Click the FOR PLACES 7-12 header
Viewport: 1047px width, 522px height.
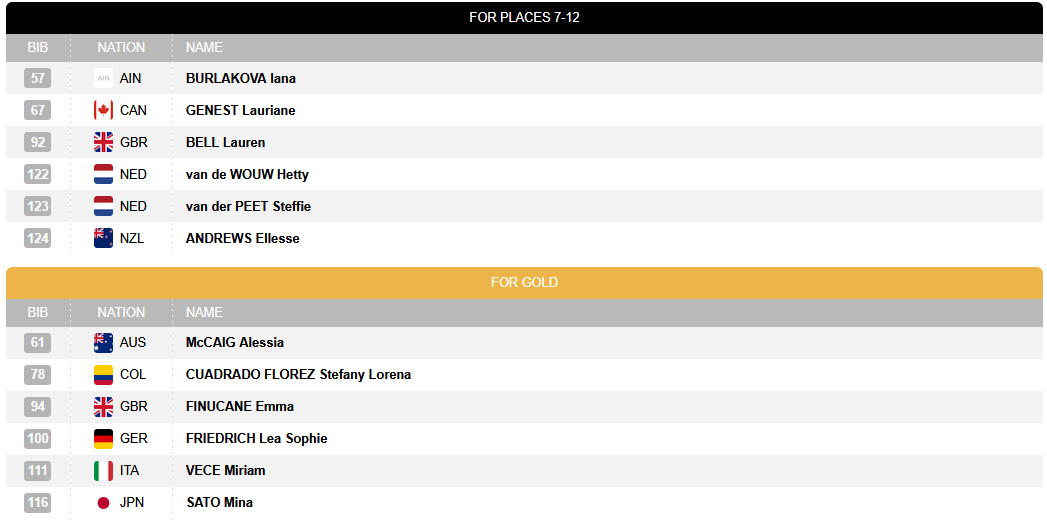[524, 17]
